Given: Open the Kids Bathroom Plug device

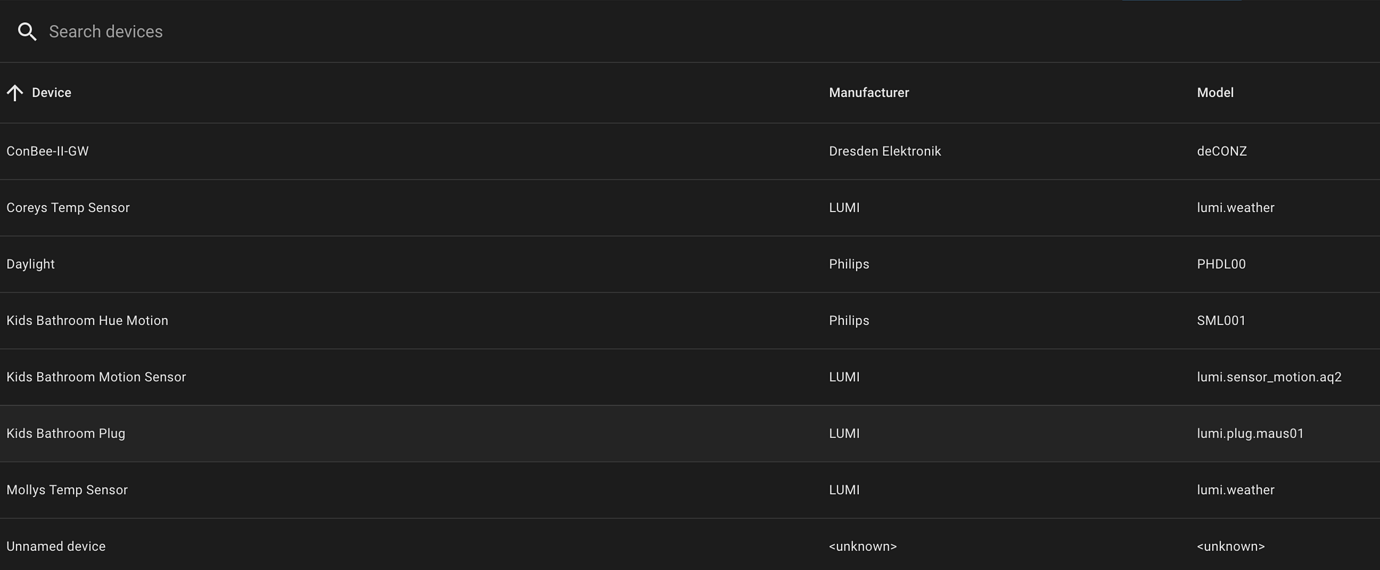Looking at the screenshot, I should pyautogui.click(x=66, y=434).
